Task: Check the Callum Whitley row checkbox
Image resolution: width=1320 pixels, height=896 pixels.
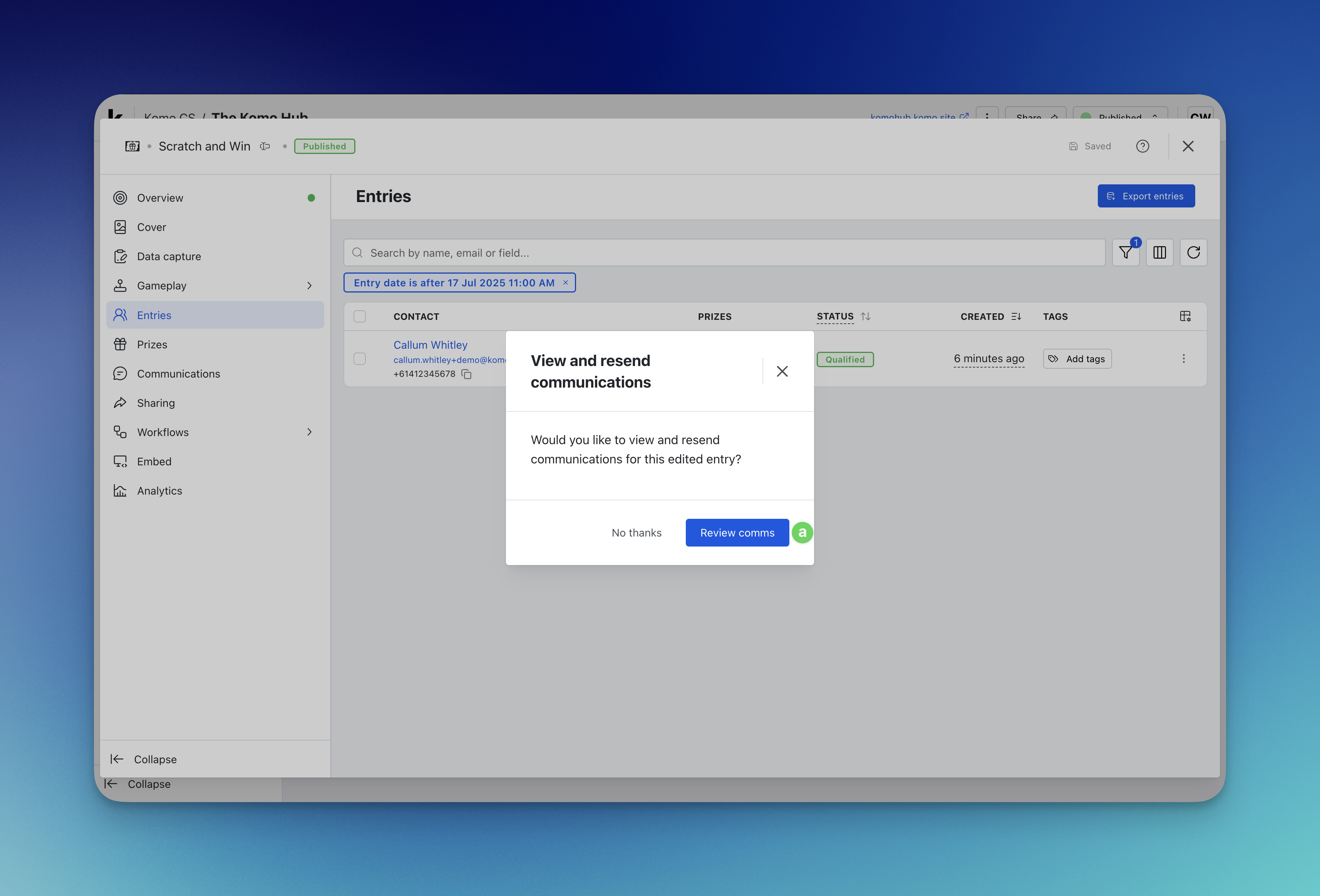Action: [360, 359]
